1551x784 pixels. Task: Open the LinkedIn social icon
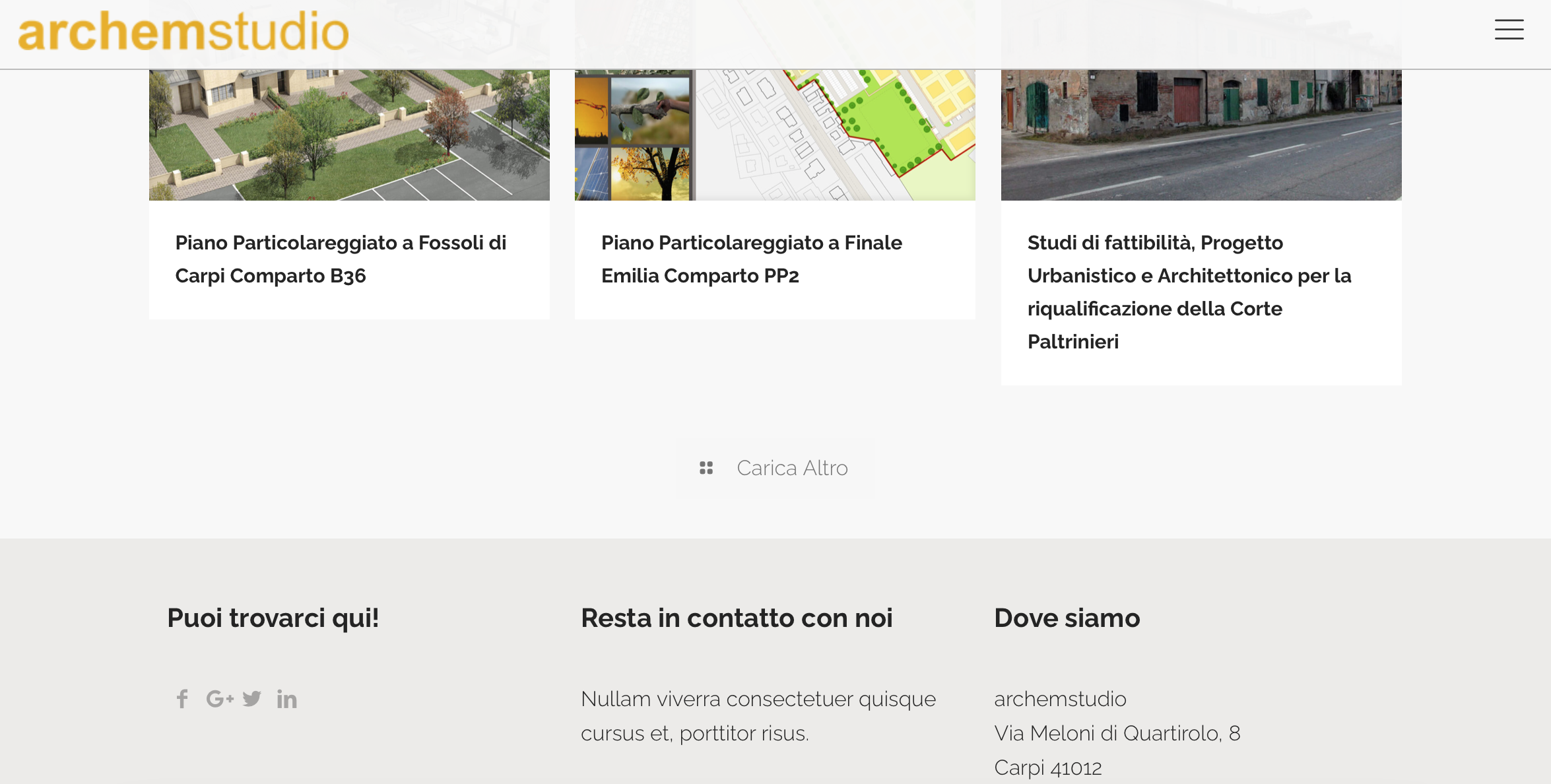click(x=287, y=699)
